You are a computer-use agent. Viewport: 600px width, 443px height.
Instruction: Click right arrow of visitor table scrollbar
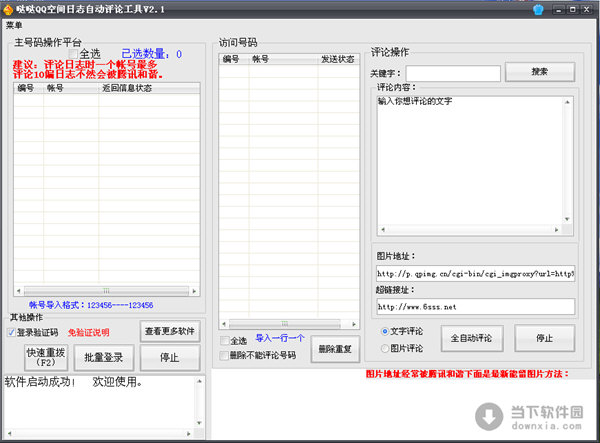(354, 324)
